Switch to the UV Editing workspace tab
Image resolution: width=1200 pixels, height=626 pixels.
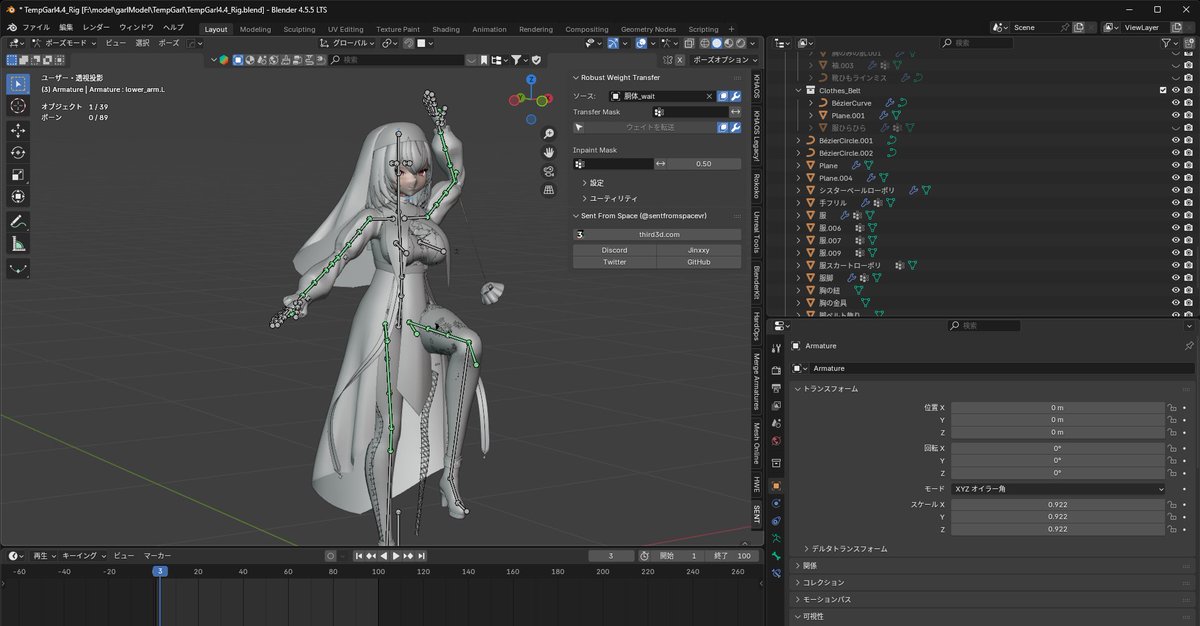click(x=346, y=29)
